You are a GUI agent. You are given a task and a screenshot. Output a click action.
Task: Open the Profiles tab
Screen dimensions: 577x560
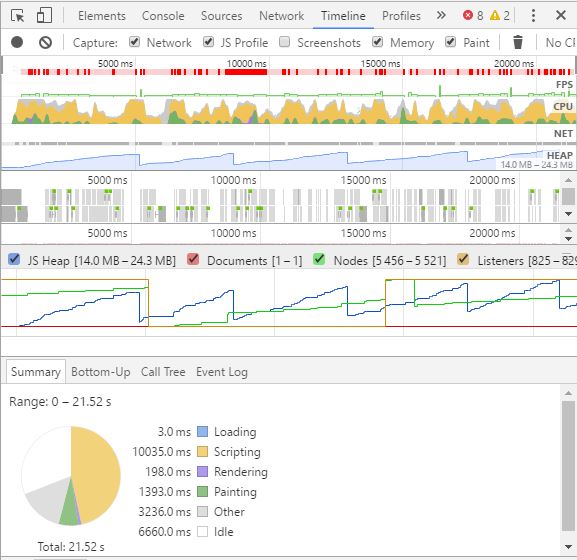pyautogui.click(x=401, y=16)
